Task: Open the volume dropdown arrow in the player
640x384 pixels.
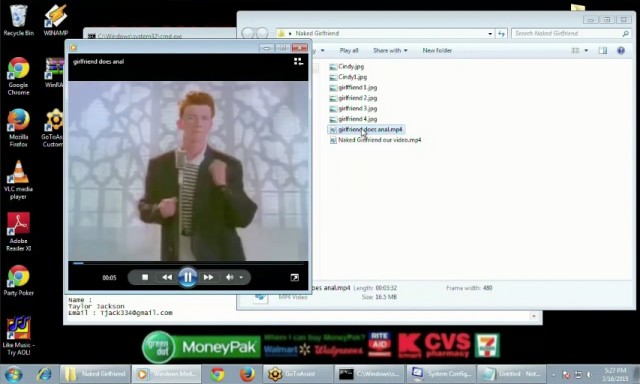Action: tap(241, 277)
